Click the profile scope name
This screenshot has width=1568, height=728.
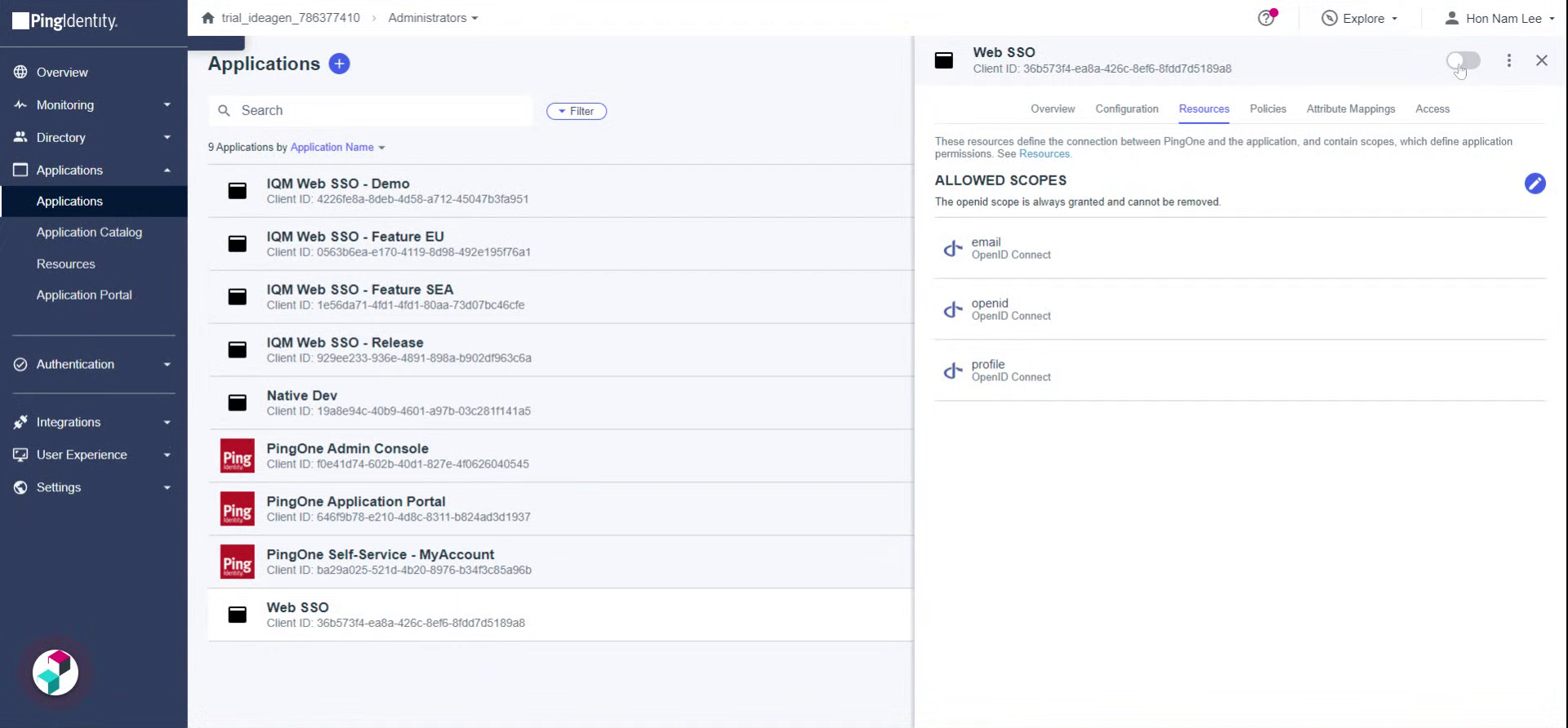pos(987,365)
